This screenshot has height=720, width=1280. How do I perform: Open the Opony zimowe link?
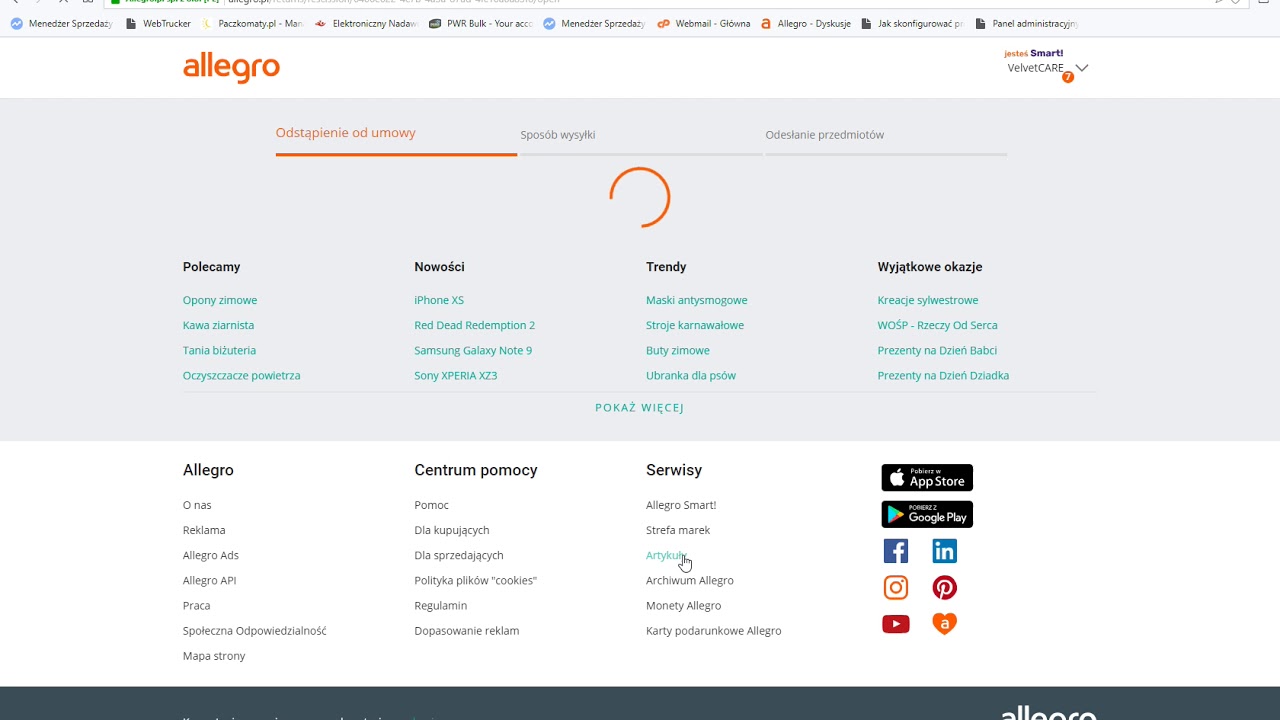tap(220, 300)
